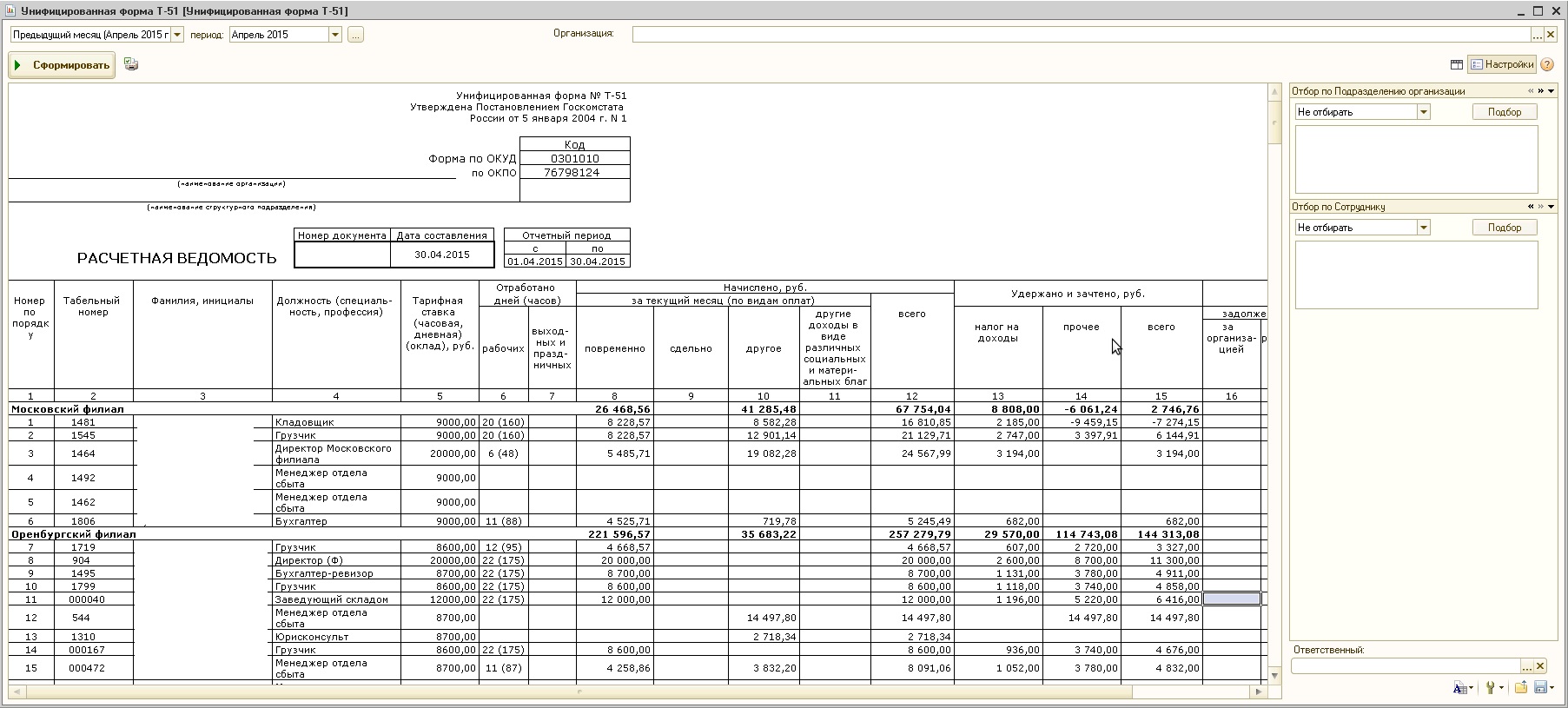Clear the Организация field with the X
Image resolution: width=1568 pixels, height=708 pixels.
1551,35
